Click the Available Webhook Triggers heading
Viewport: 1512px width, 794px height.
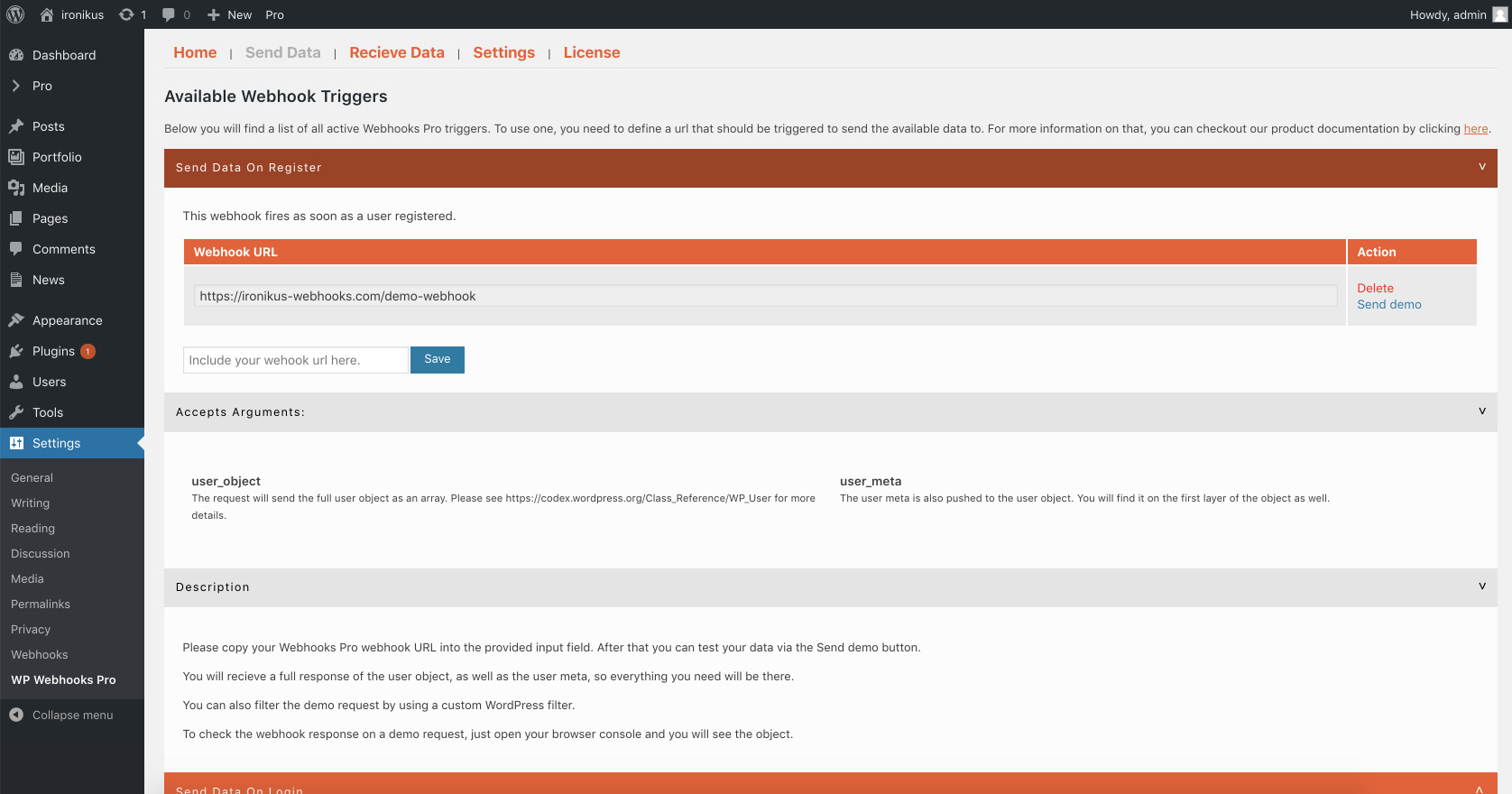point(276,97)
